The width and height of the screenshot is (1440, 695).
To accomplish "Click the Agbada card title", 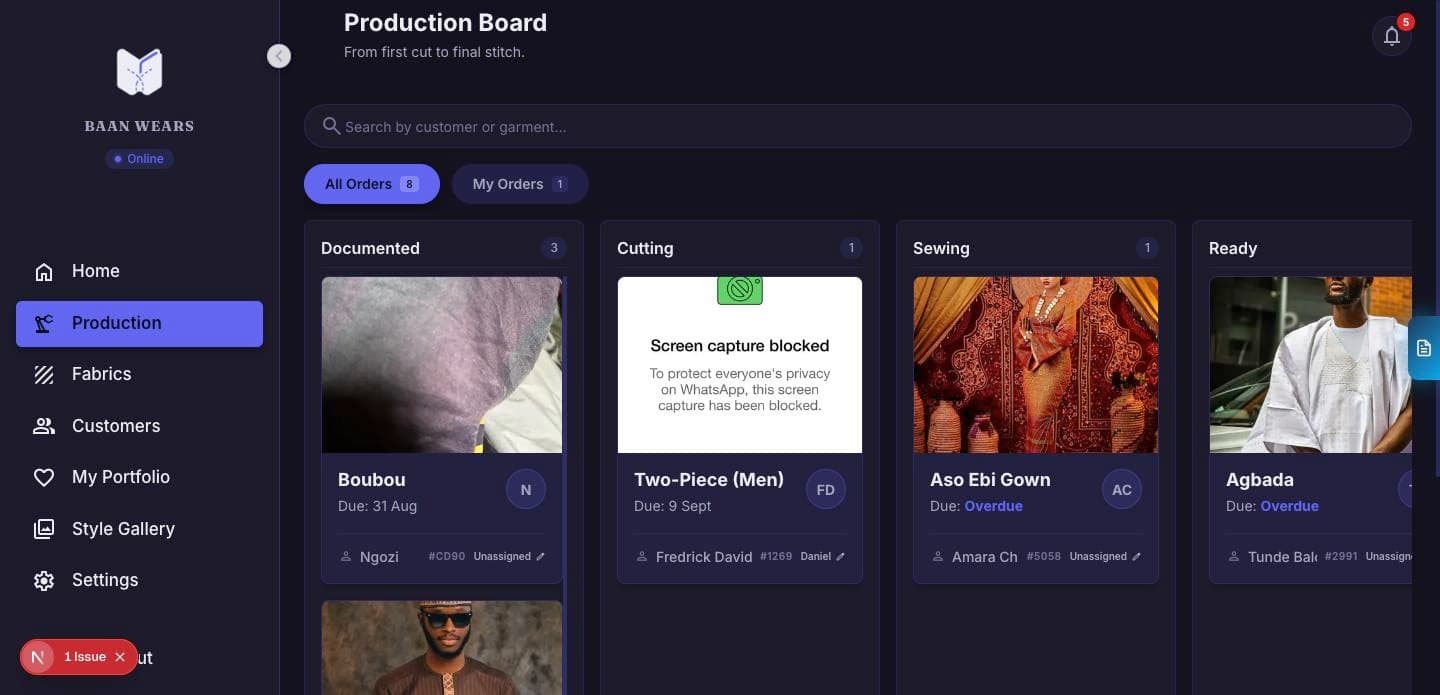I will point(1260,480).
